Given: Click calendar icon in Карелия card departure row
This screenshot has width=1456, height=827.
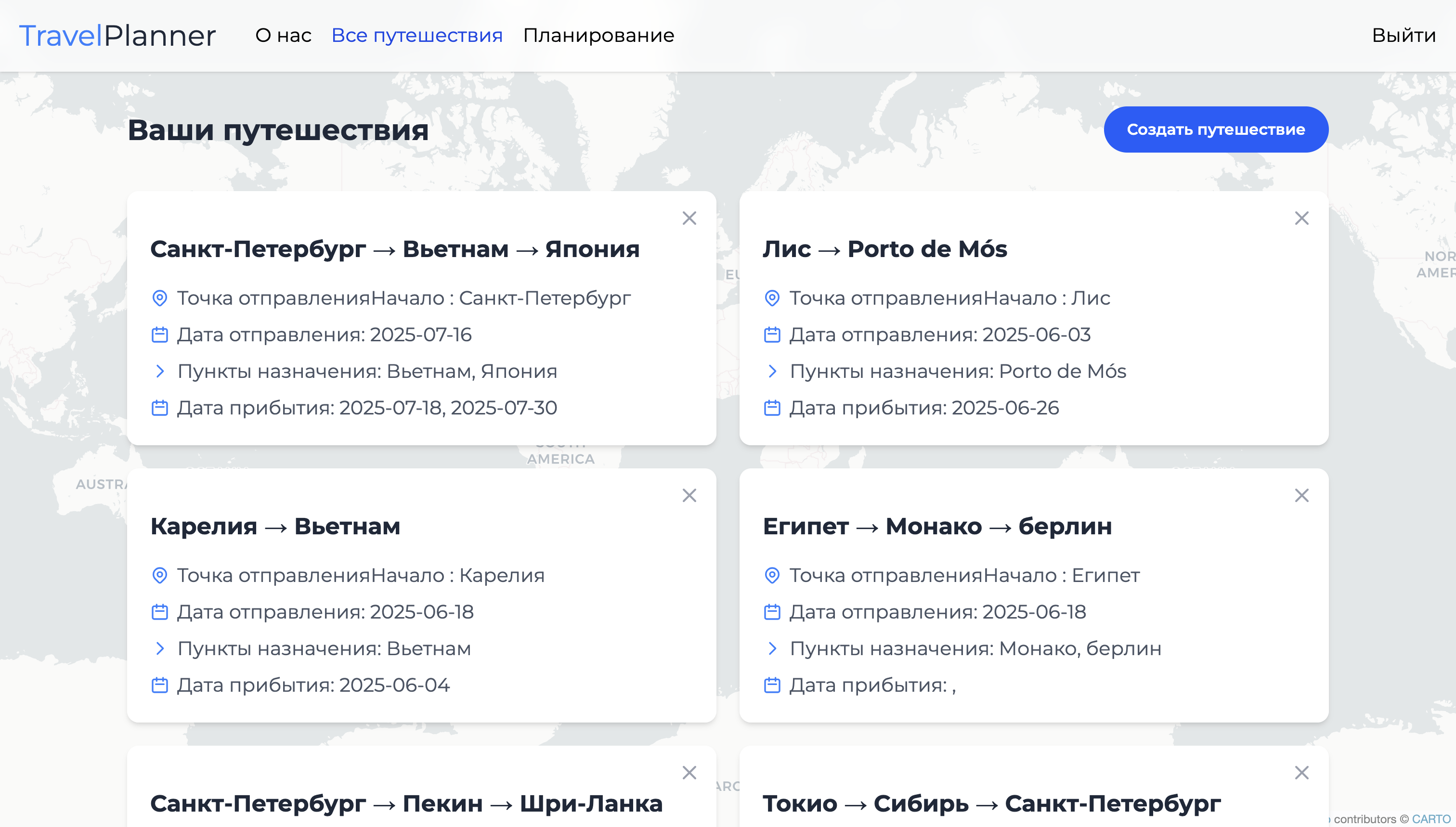Looking at the screenshot, I should click(160, 612).
